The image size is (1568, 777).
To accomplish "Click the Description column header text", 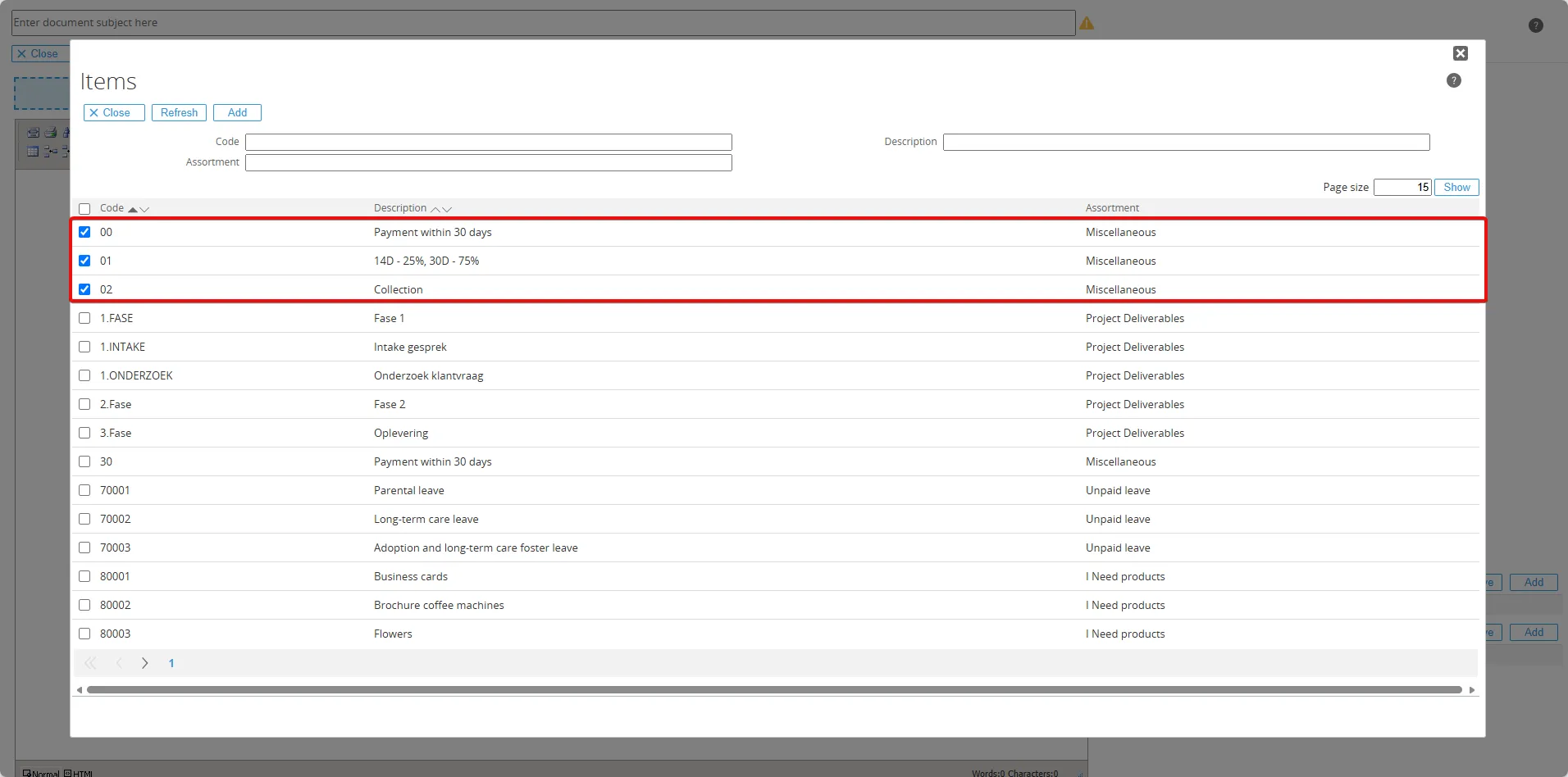I will [x=400, y=208].
